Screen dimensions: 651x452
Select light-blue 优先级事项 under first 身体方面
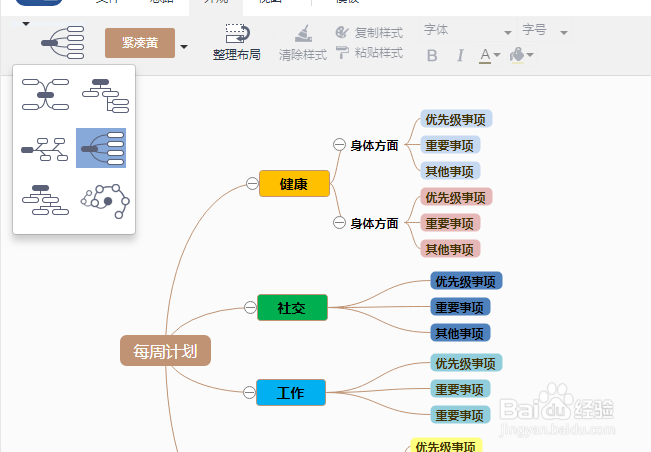pyautogui.click(x=456, y=119)
